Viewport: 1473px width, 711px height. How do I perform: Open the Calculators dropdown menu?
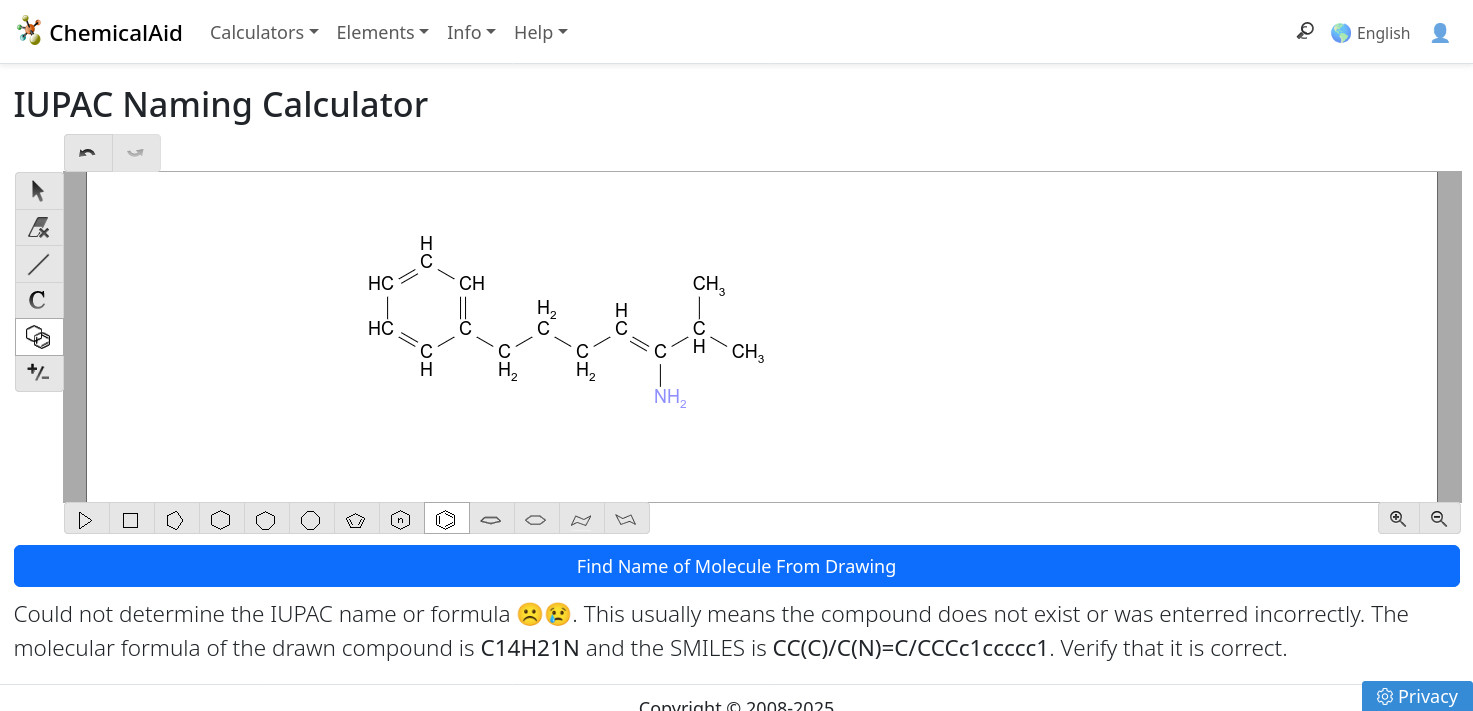264,32
